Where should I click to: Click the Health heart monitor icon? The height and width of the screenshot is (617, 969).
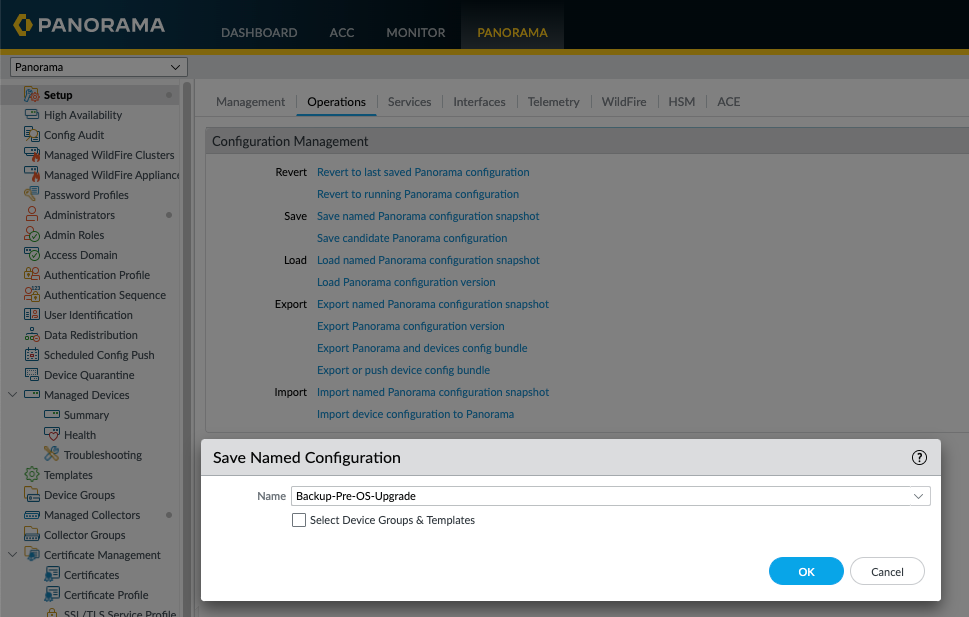tap(52, 434)
